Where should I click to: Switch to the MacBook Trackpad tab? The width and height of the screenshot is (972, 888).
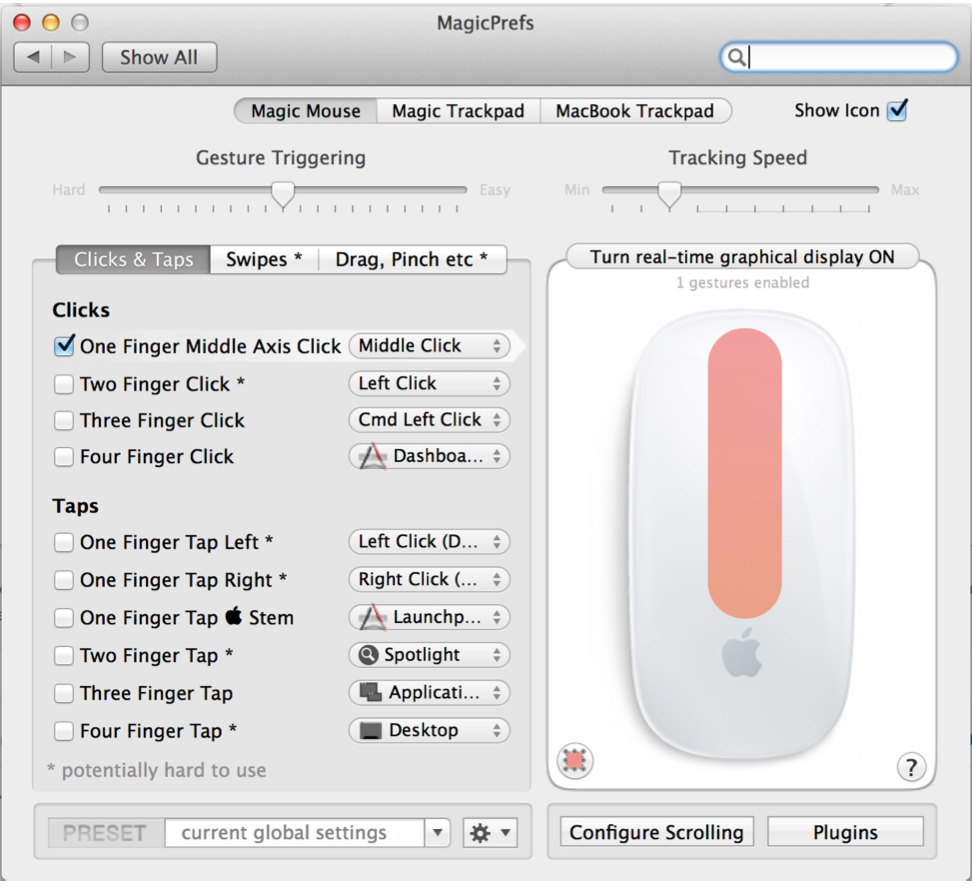635,111
